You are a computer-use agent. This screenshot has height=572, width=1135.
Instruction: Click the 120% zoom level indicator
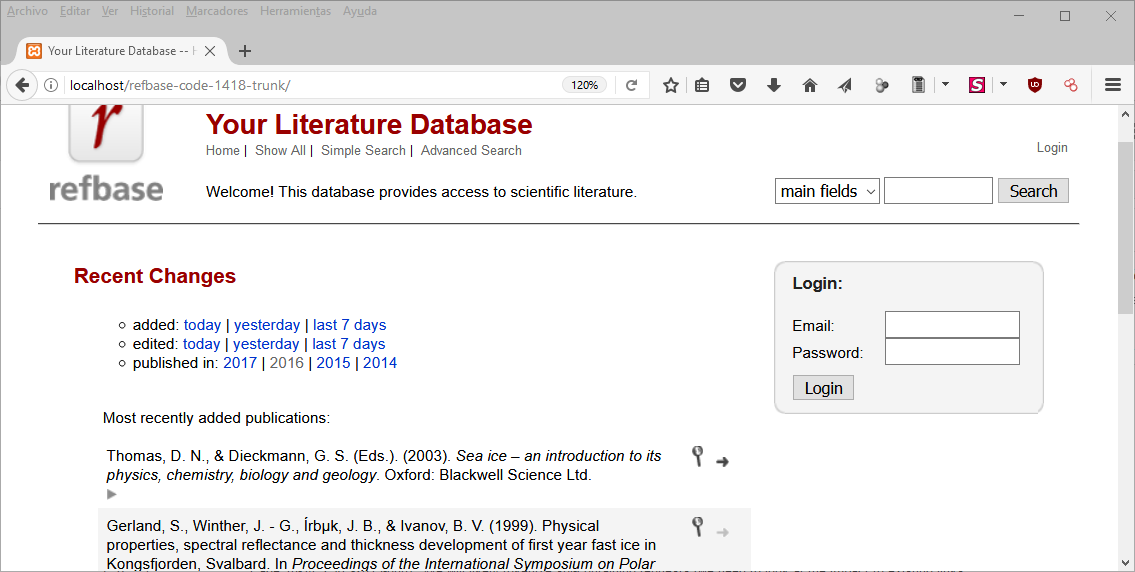coord(584,85)
